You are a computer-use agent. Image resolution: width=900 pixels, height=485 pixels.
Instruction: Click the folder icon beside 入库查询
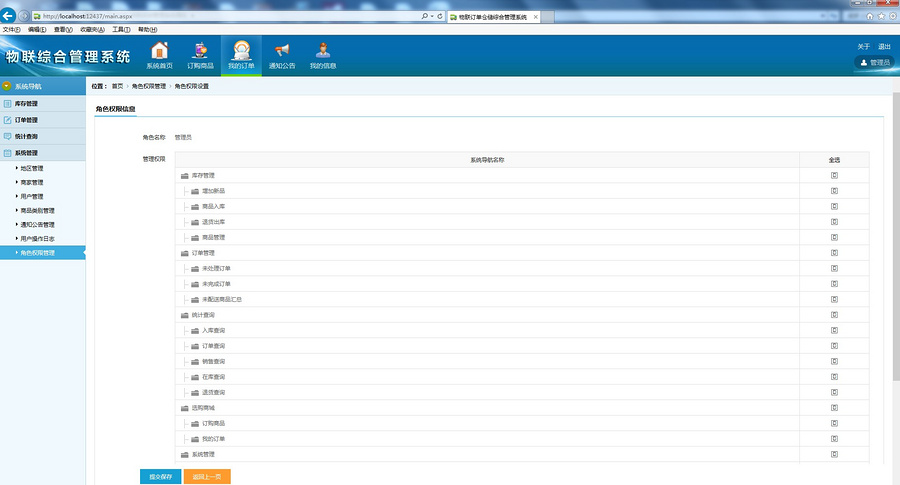(x=195, y=331)
